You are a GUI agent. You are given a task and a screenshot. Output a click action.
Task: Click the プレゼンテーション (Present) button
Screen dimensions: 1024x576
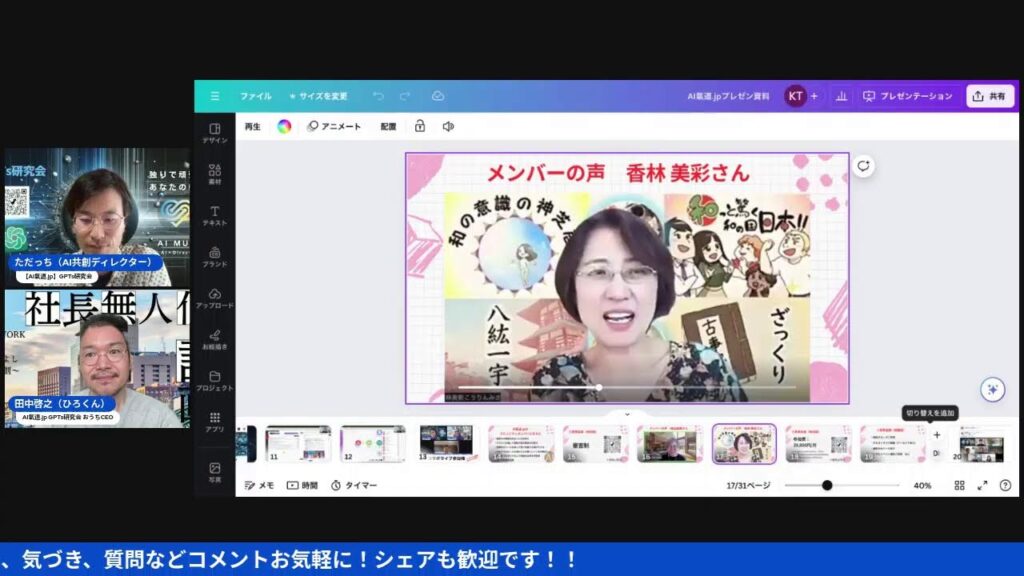pyautogui.click(x=908, y=96)
